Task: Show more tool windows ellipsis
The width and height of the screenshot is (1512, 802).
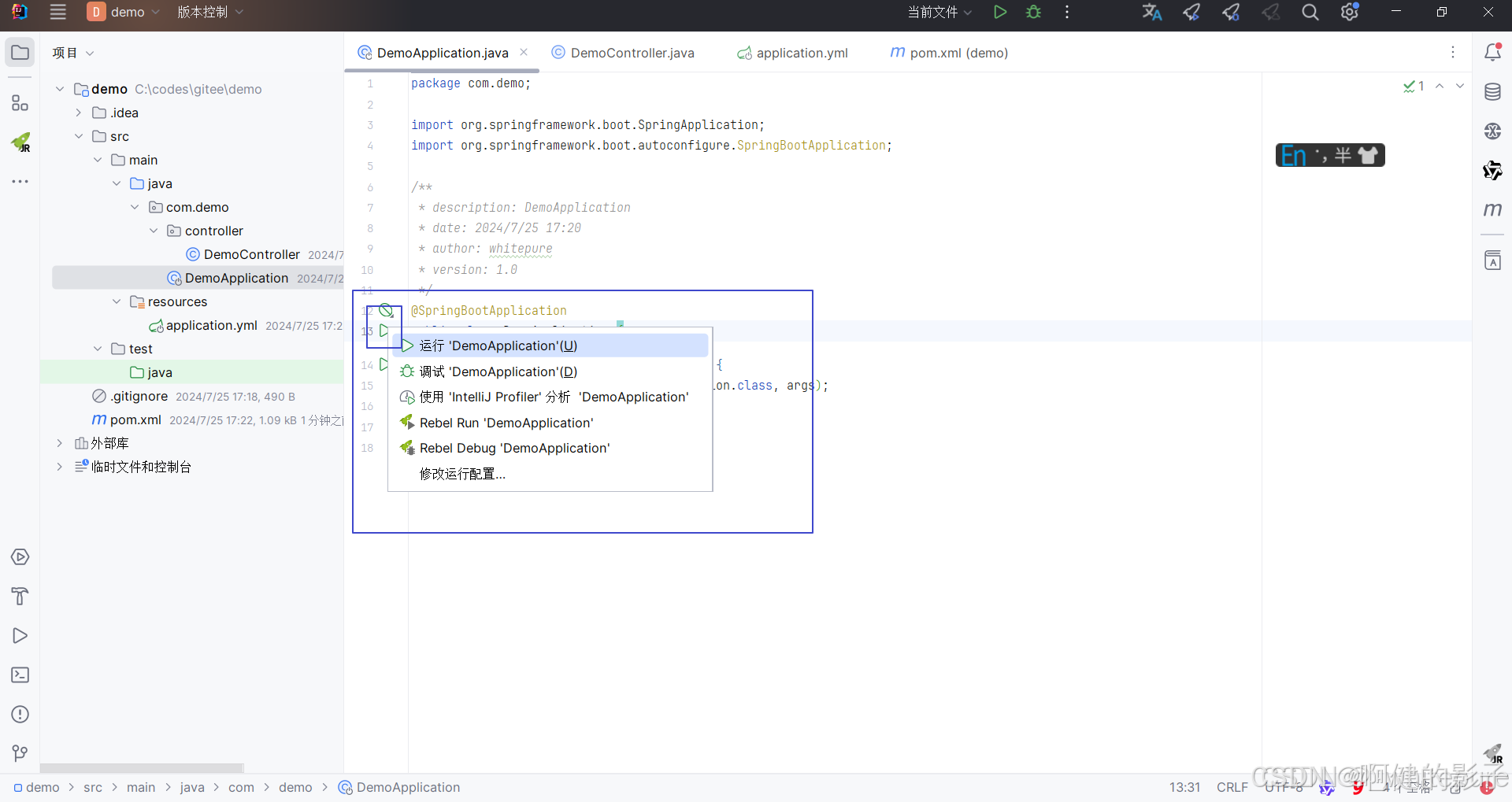Action: (20, 182)
